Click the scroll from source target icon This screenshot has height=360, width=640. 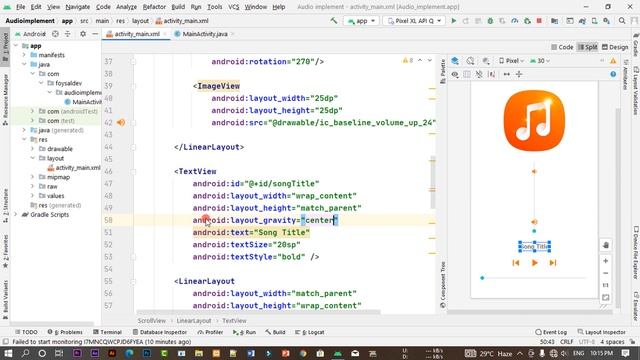[55, 34]
